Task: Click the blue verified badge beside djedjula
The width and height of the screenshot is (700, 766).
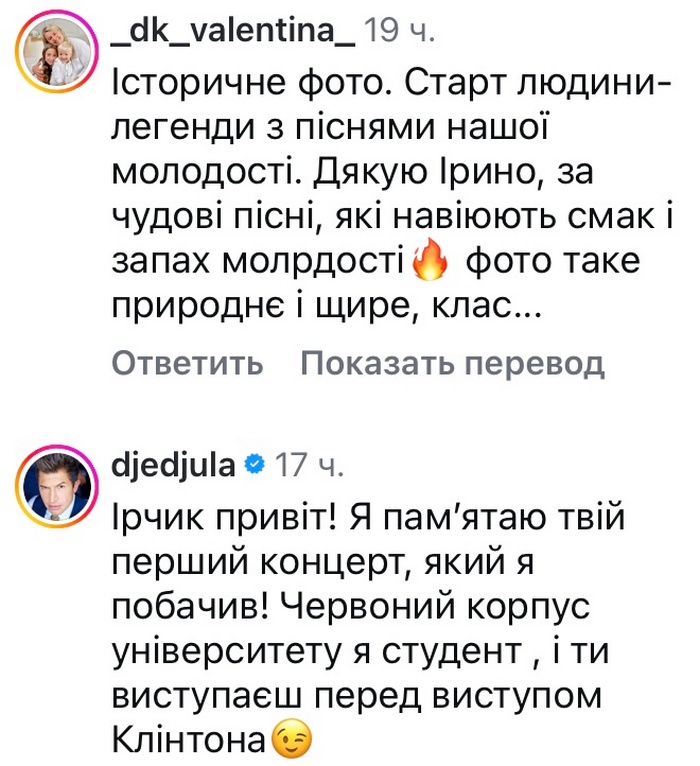Action: click(255, 464)
